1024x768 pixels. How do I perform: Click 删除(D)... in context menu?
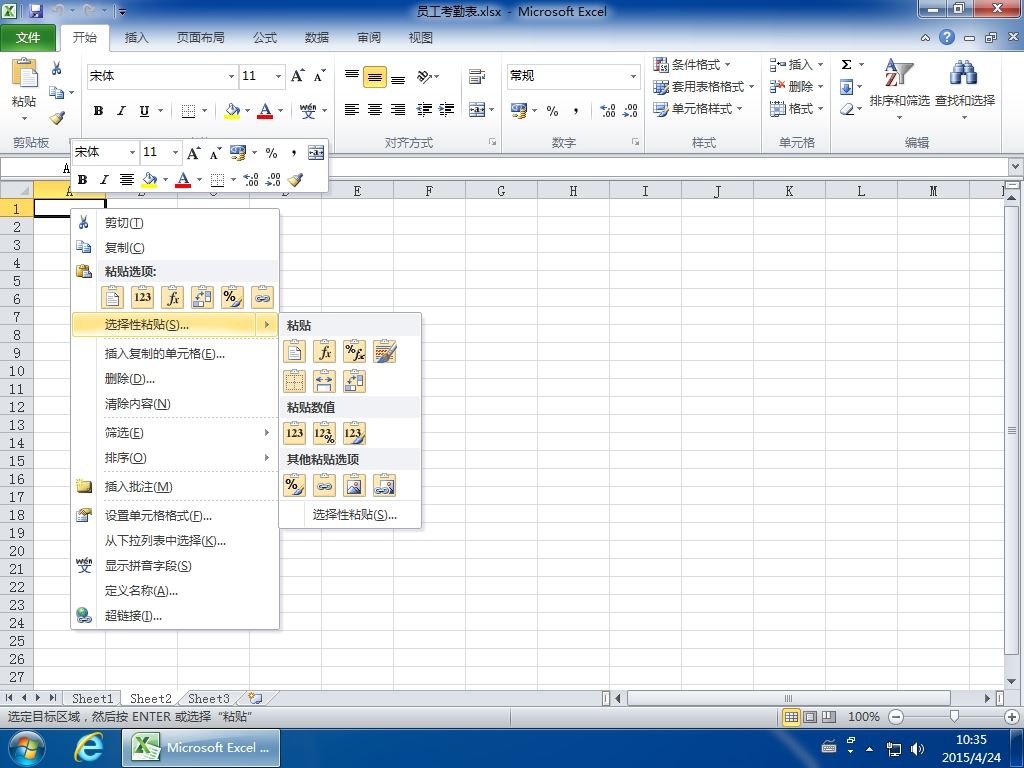tap(175, 379)
